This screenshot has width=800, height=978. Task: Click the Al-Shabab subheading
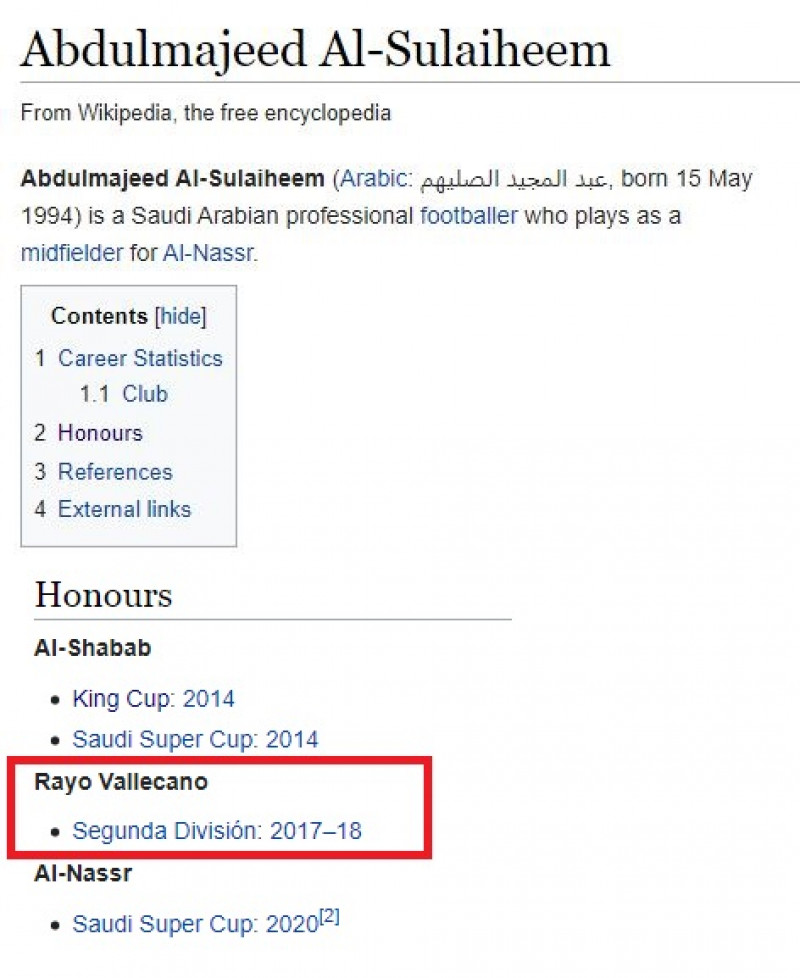pos(92,648)
